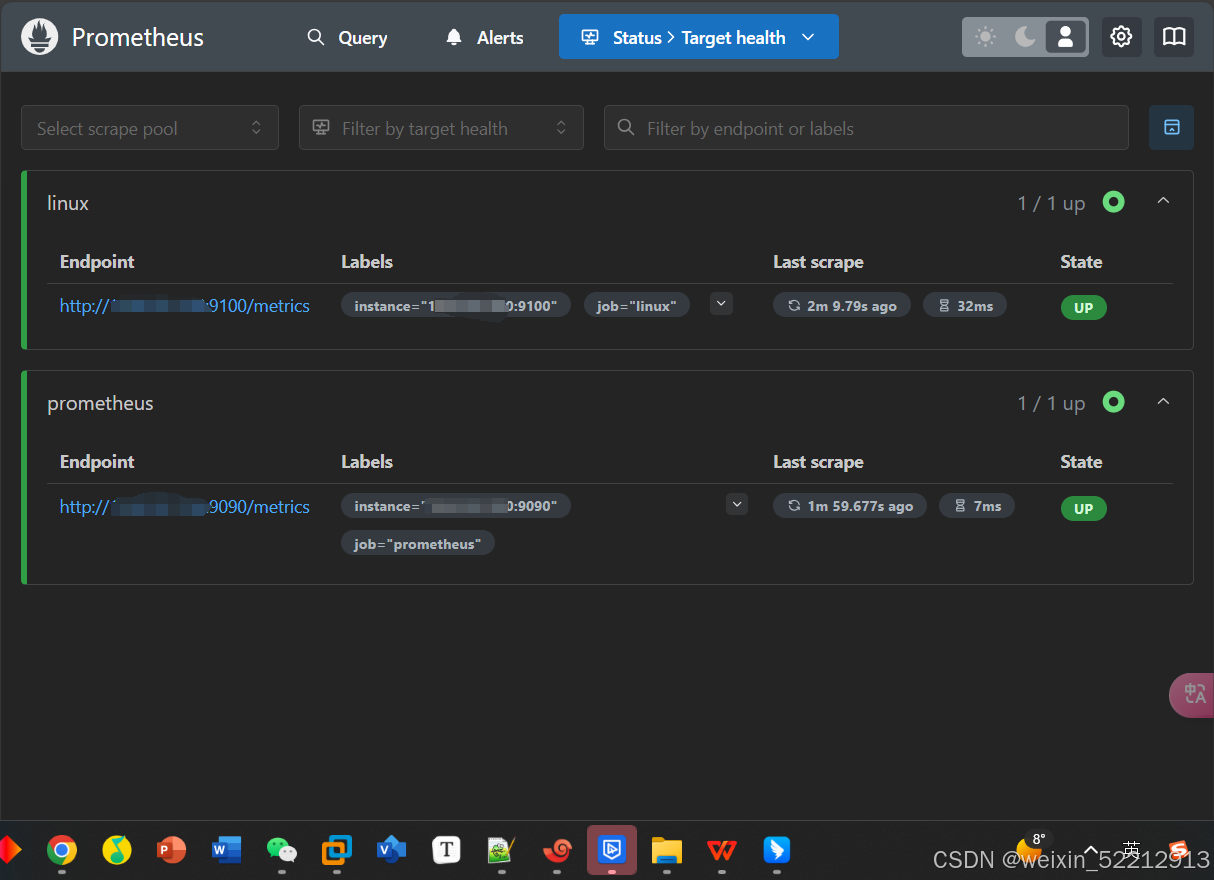The height and width of the screenshot is (880, 1214).
Task: Select system theme with the user icon
Action: pos(1065,36)
